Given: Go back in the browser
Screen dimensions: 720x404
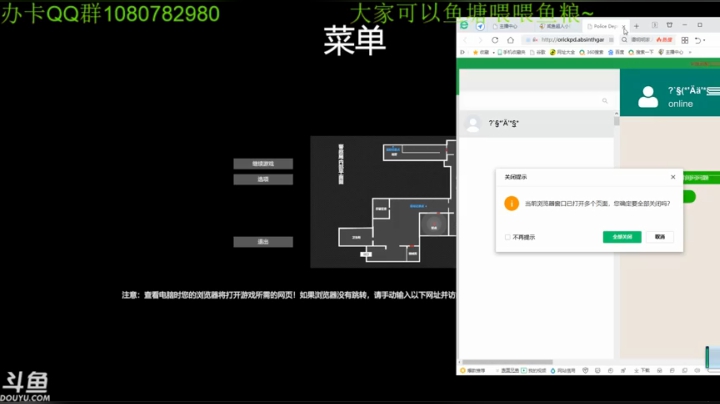Looking at the screenshot, I should pyautogui.click(x=465, y=40).
